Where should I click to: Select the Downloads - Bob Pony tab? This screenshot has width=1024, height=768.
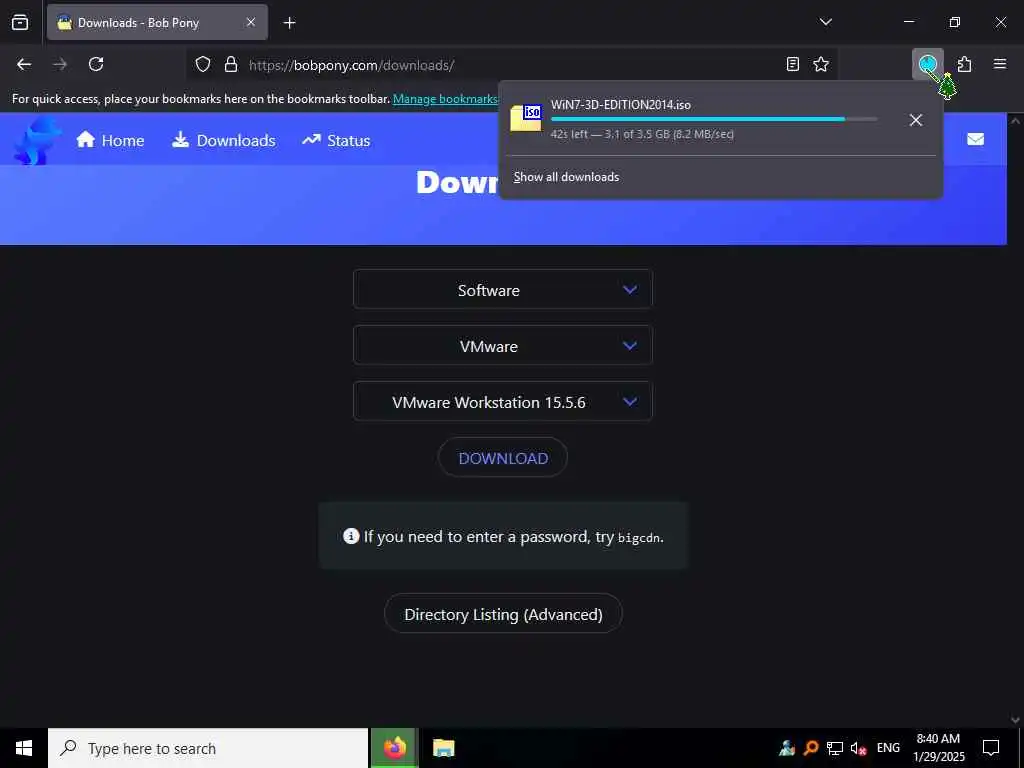[x=157, y=22]
